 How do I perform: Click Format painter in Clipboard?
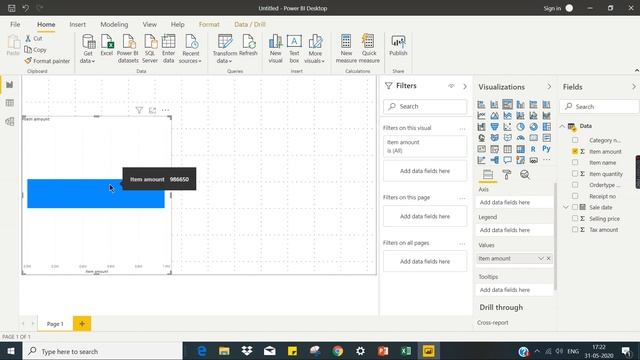pos(47,61)
